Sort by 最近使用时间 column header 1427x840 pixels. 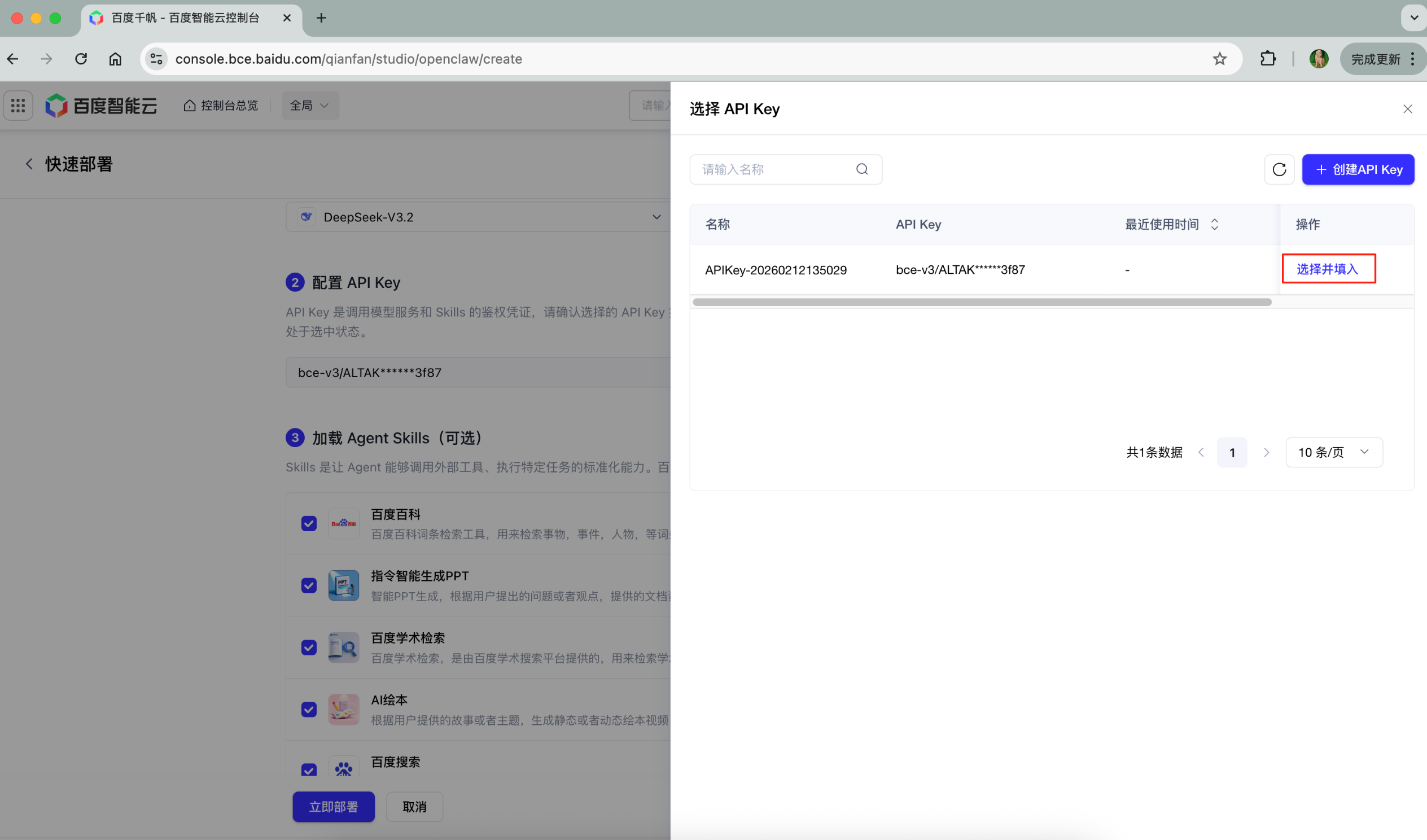click(x=1171, y=224)
